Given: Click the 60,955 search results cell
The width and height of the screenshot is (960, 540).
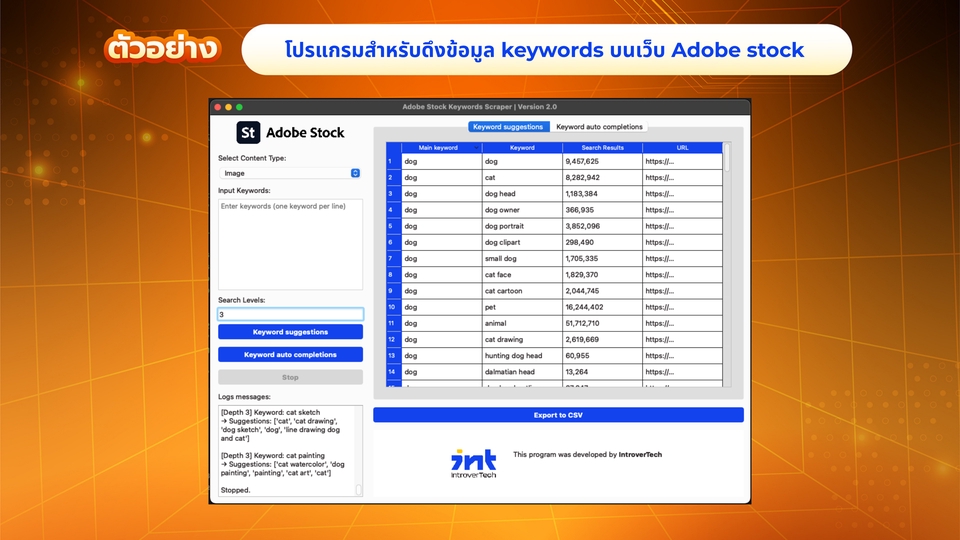Looking at the screenshot, I should point(602,356).
